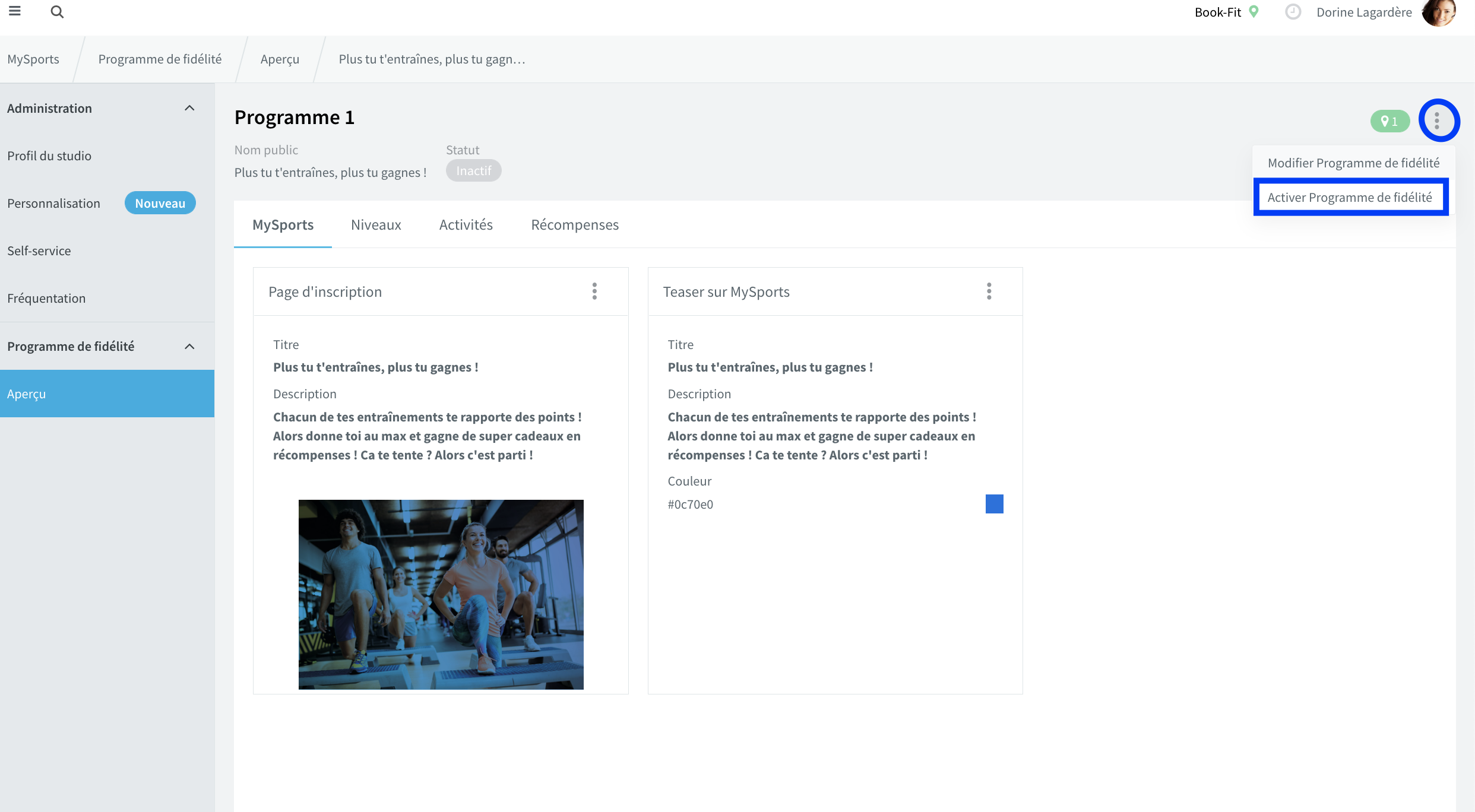Image resolution: width=1475 pixels, height=812 pixels.
Task: Go to MySports breadcrumb
Action: 33,59
